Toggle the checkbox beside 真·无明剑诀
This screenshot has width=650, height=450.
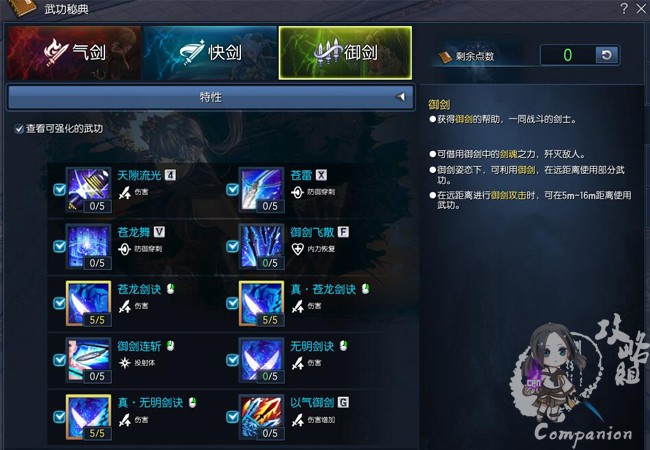click(x=59, y=417)
